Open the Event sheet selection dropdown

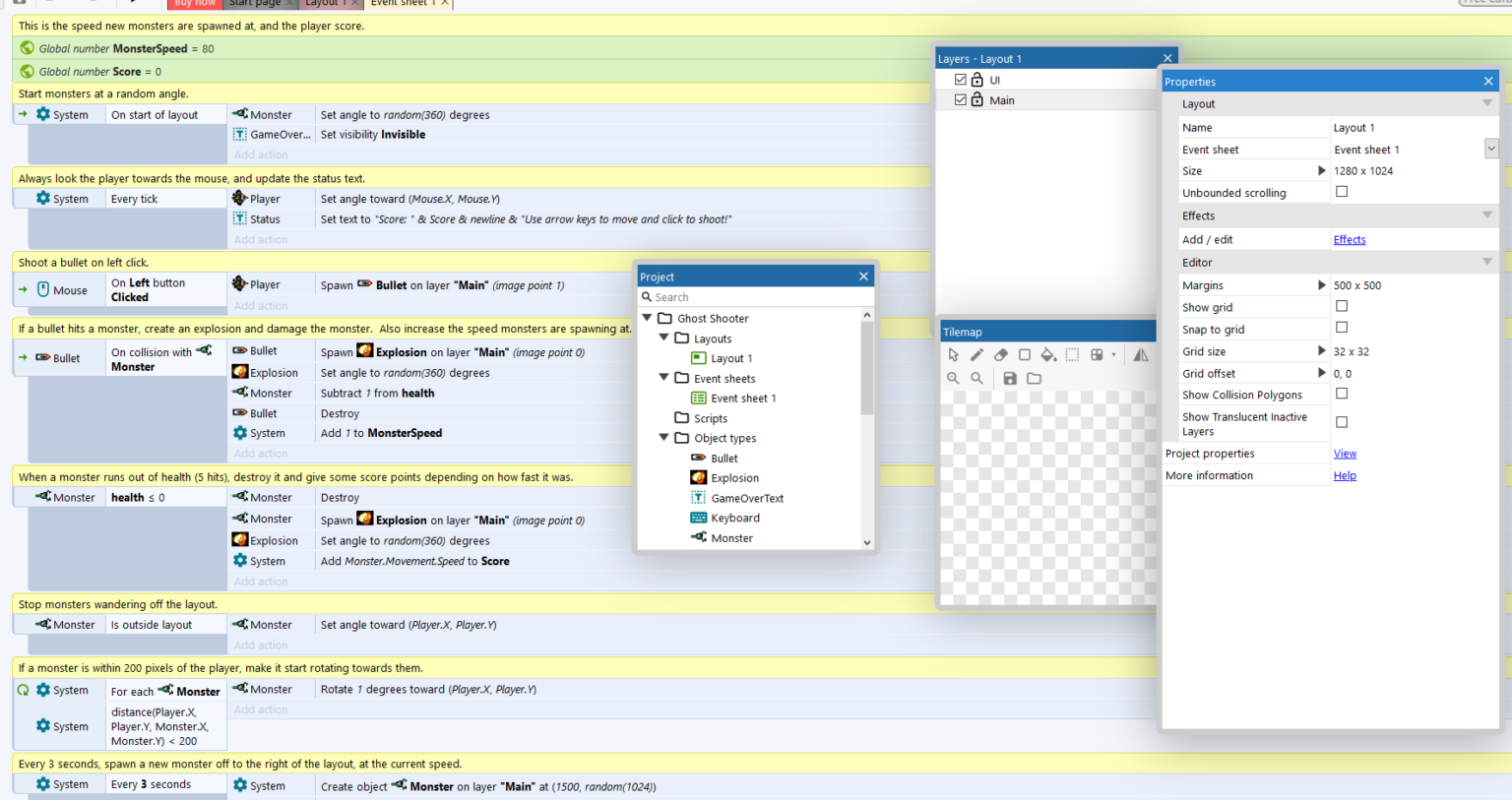(x=1490, y=148)
